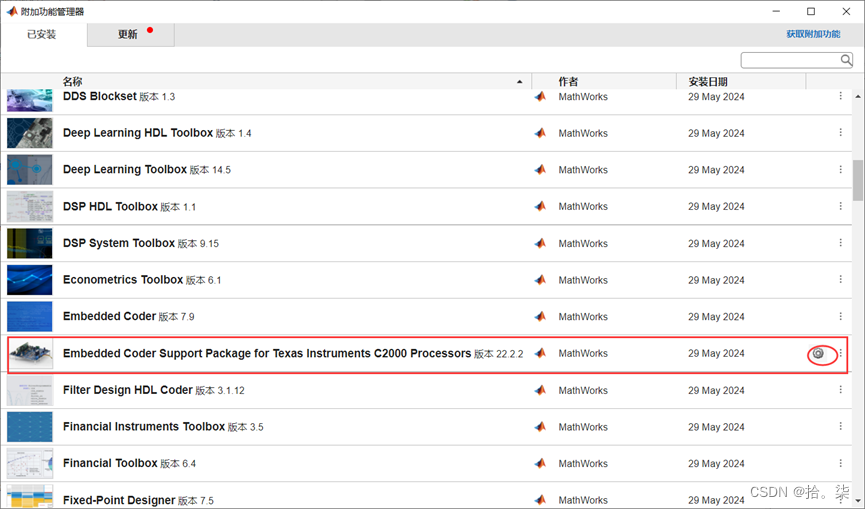The height and width of the screenshot is (509, 865).
Task: Focus the add-on search field
Action: click(x=790, y=60)
